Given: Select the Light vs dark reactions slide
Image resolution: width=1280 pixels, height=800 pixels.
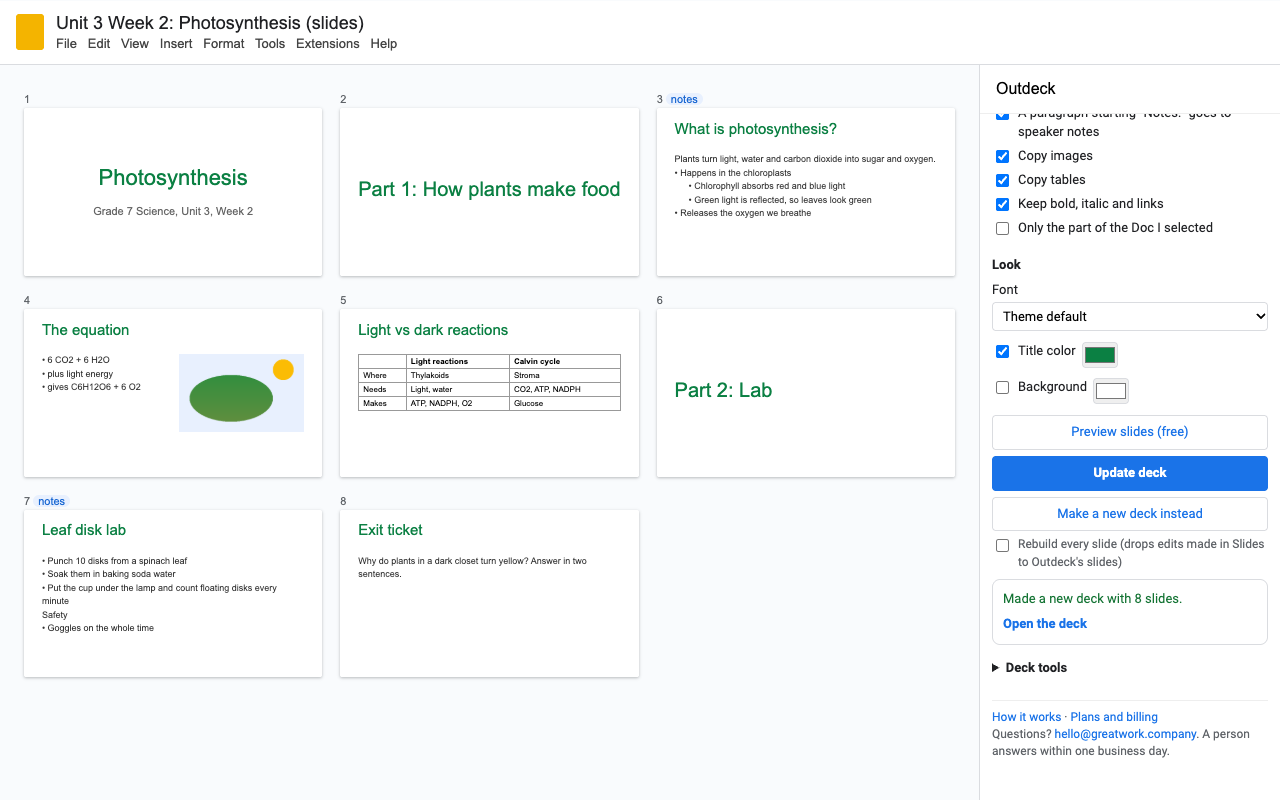Looking at the screenshot, I should (489, 393).
